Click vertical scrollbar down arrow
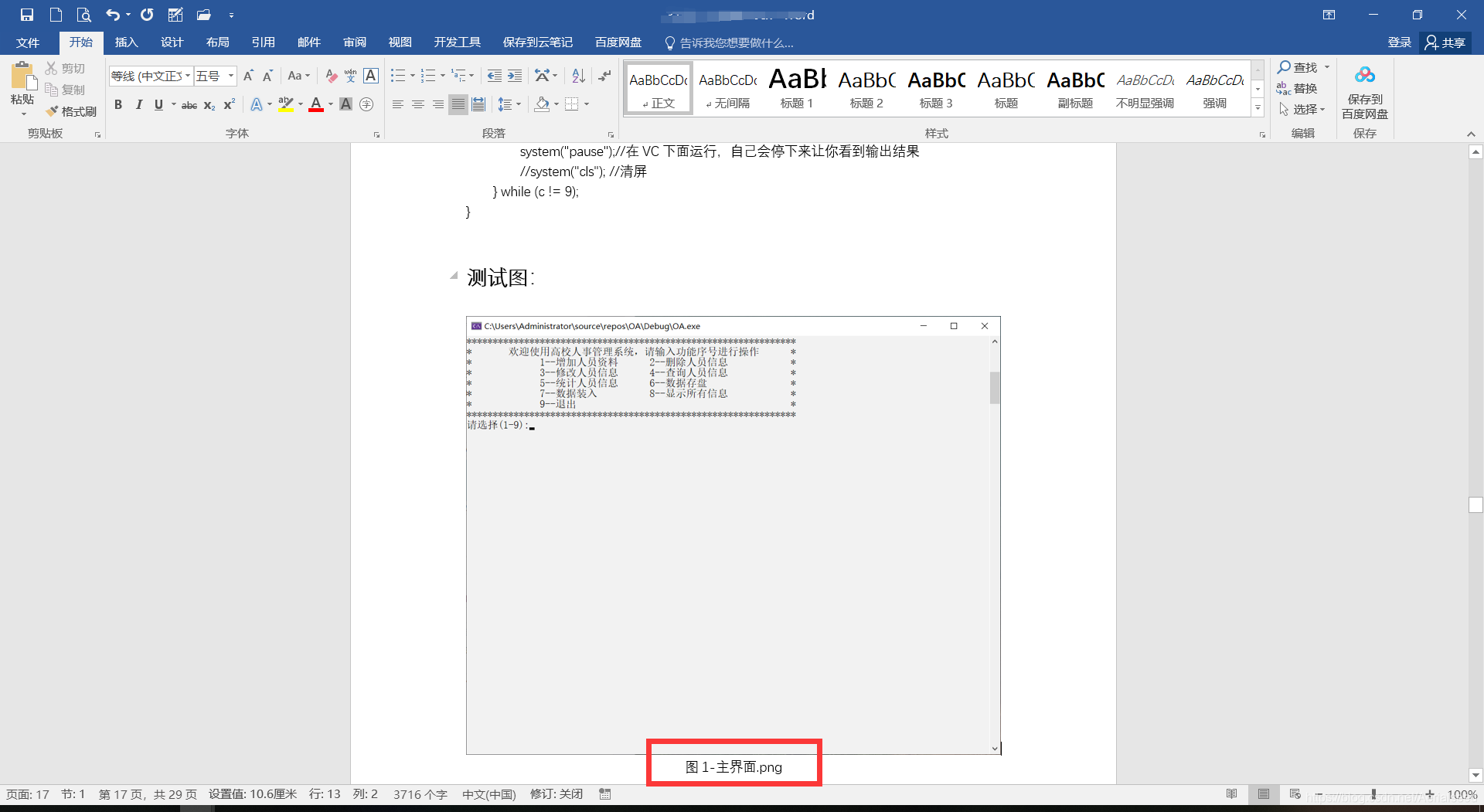 point(1475,775)
